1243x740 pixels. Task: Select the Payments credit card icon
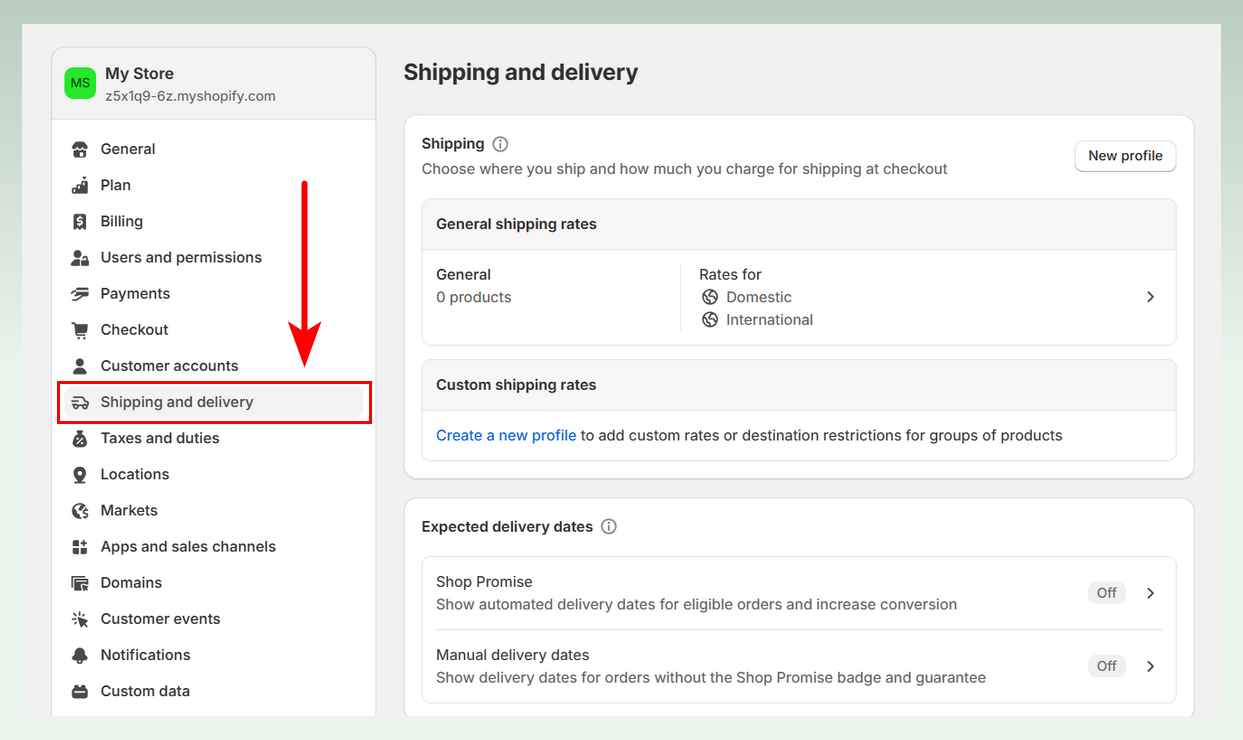(x=80, y=293)
